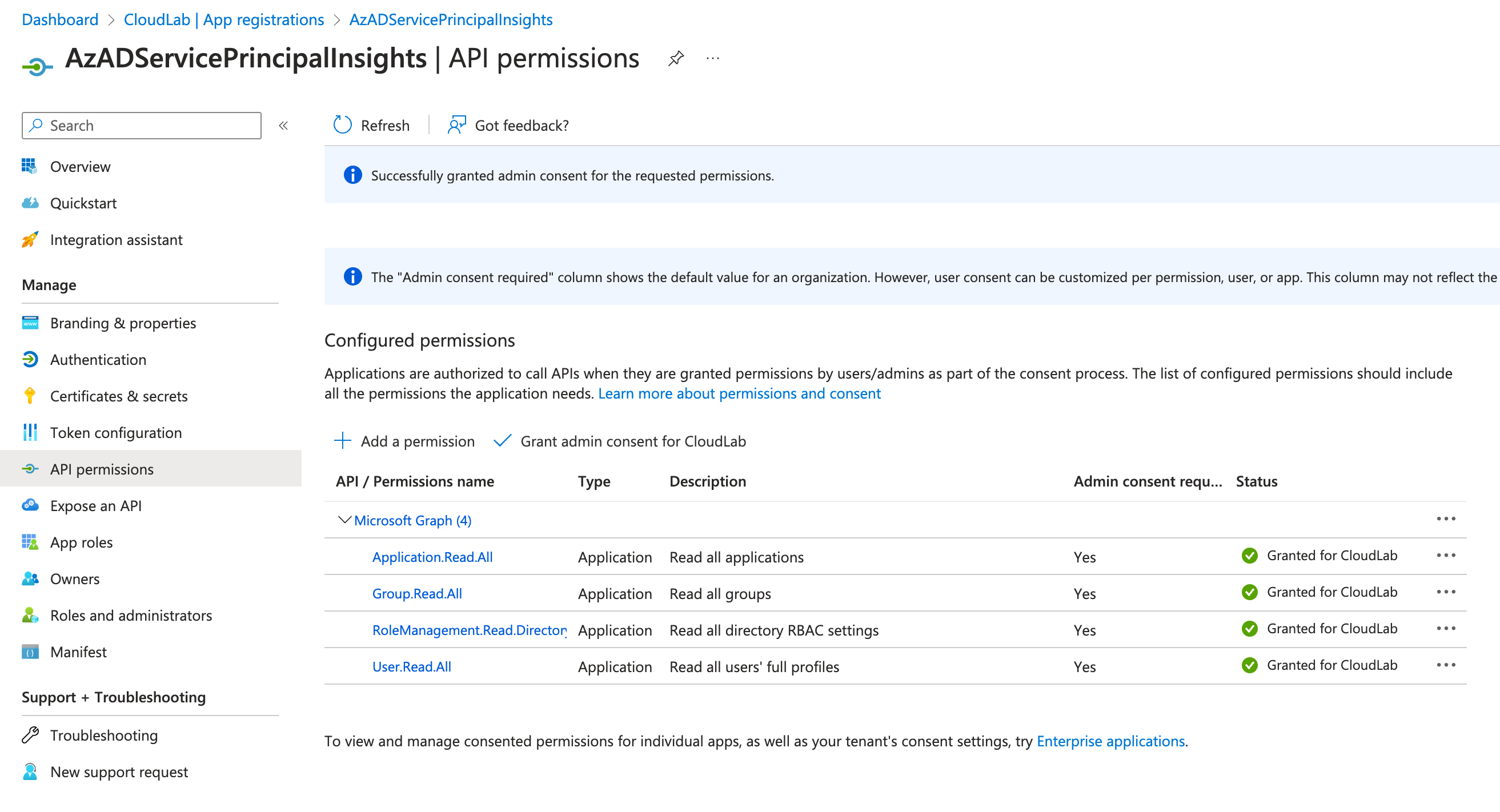
Task: Click Grant admin consent for CloudLab
Action: [x=620, y=441]
